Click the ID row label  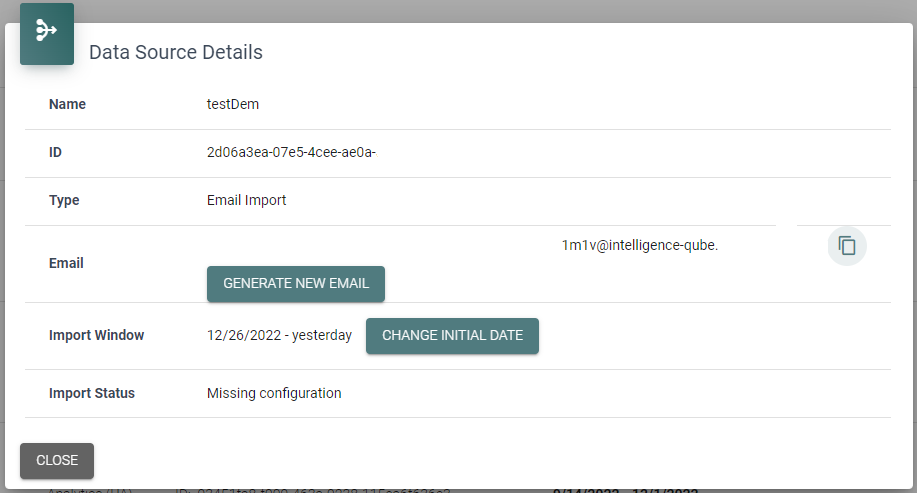(56, 152)
